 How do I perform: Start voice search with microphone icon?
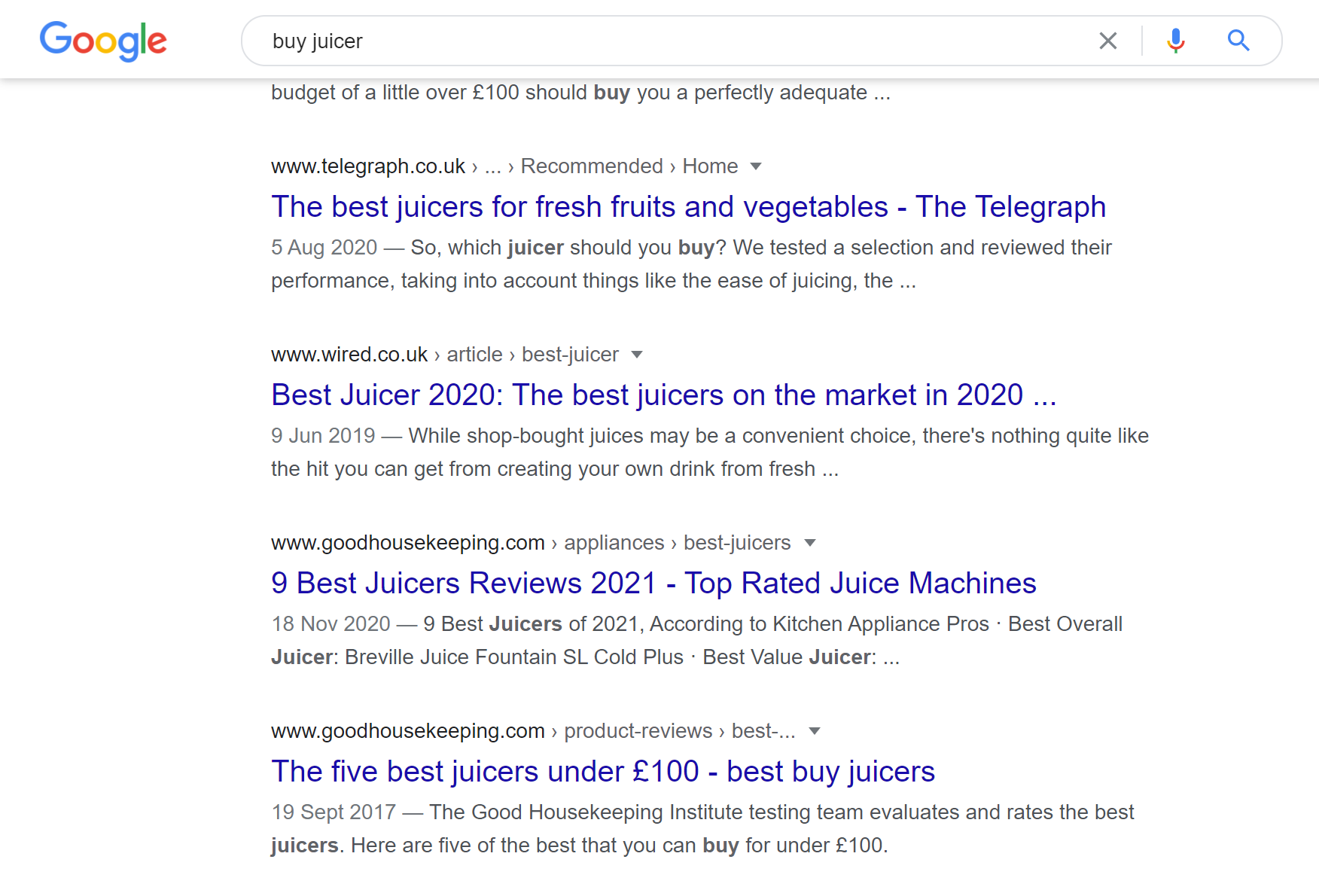click(1175, 41)
